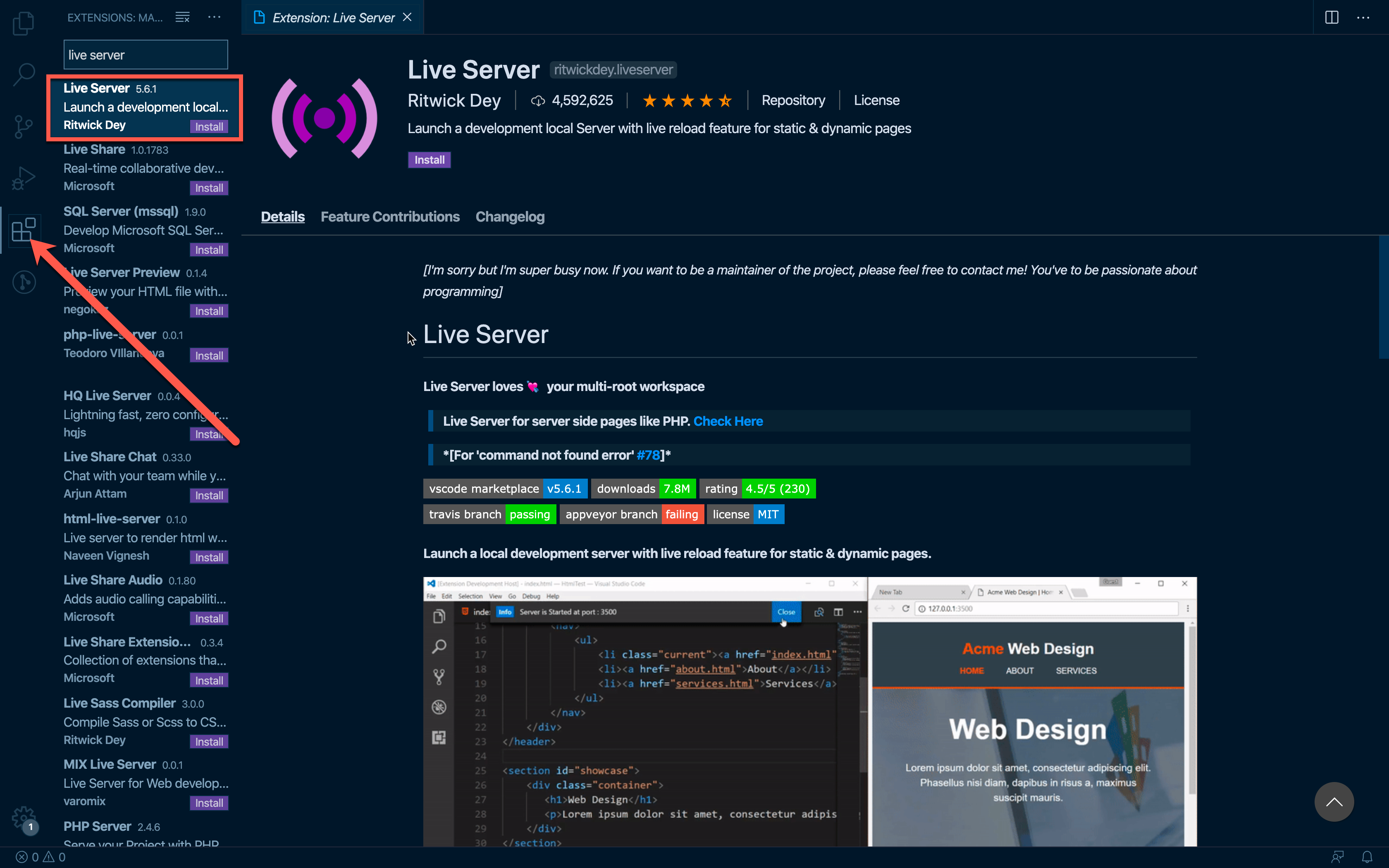The width and height of the screenshot is (1389, 868).
Task: Click the Check Here link for PHP server
Action: 728,420
